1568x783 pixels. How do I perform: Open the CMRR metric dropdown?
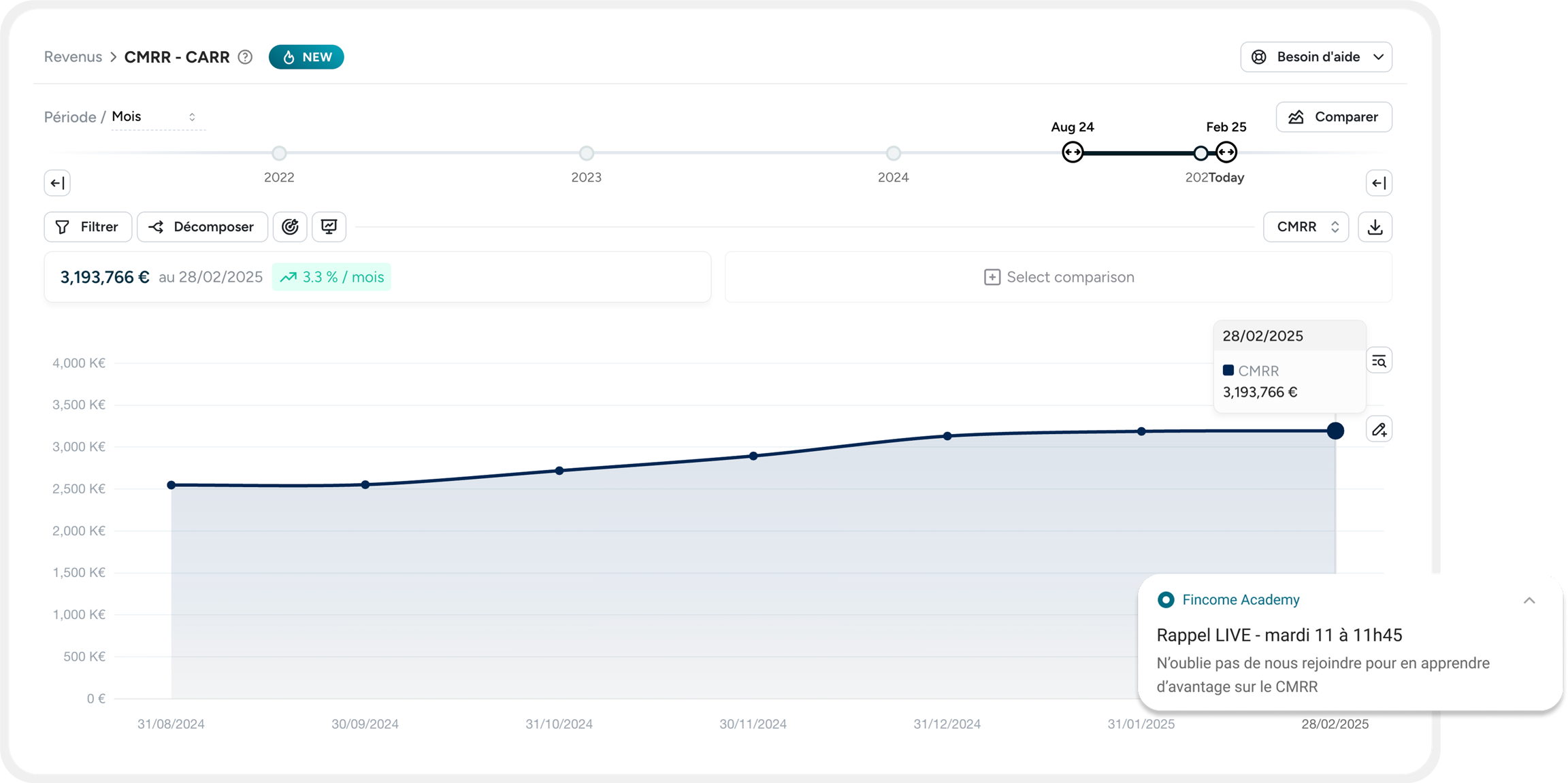click(1305, 227)
